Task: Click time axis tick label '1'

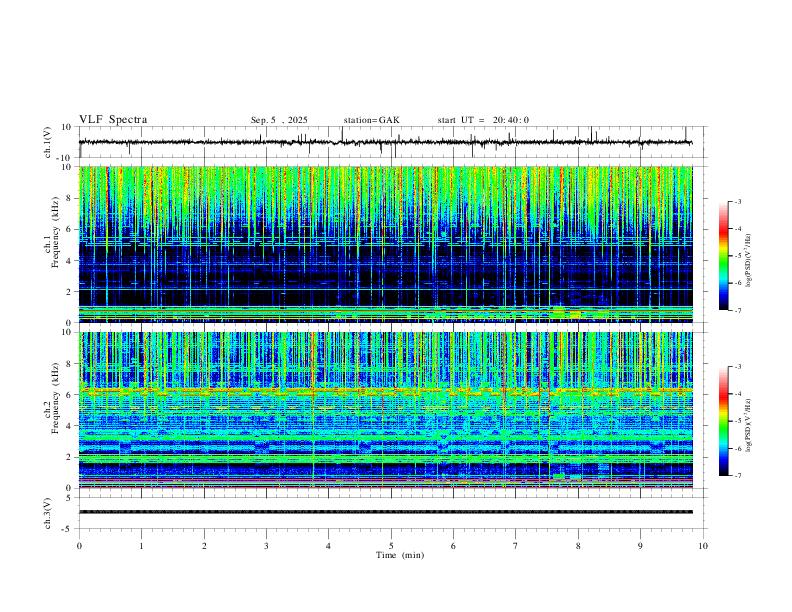Action: point(141,546)
